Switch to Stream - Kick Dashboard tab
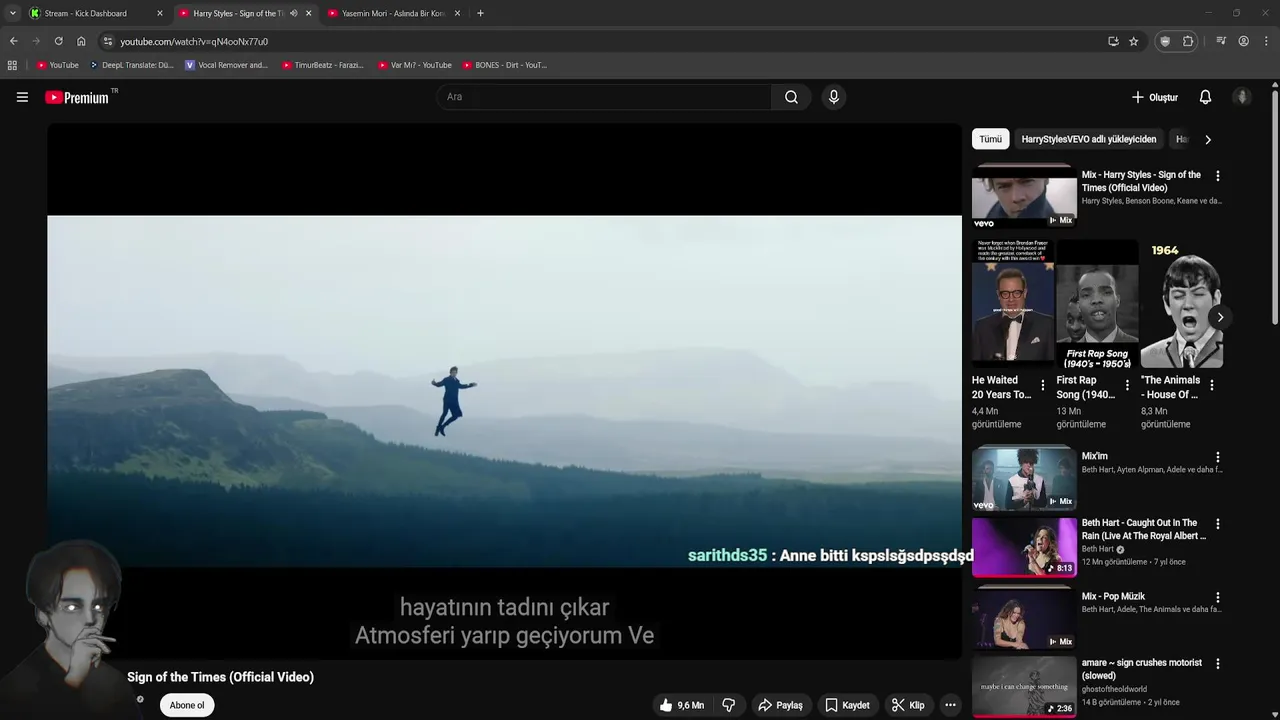The image size is (1280, 720). click(95, 13)
